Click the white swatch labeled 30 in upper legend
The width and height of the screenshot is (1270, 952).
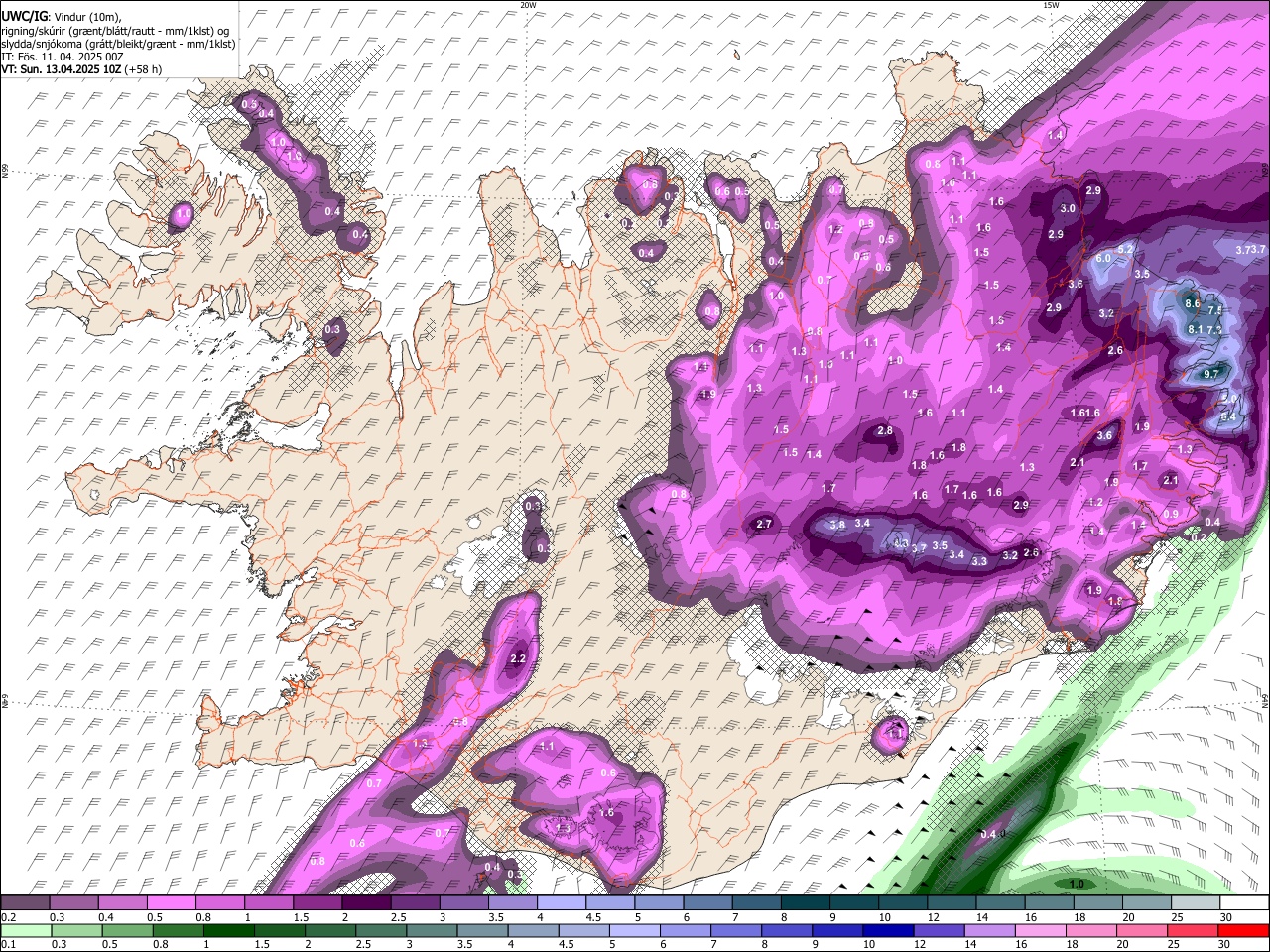click(1244, 903)
